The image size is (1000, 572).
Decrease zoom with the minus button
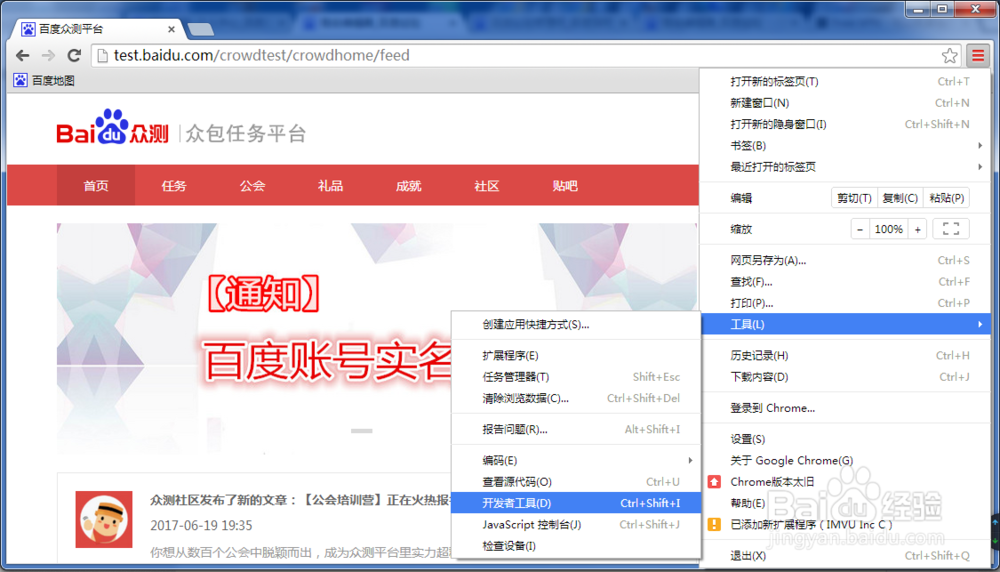pyautogui.click(x=860, y=230)
